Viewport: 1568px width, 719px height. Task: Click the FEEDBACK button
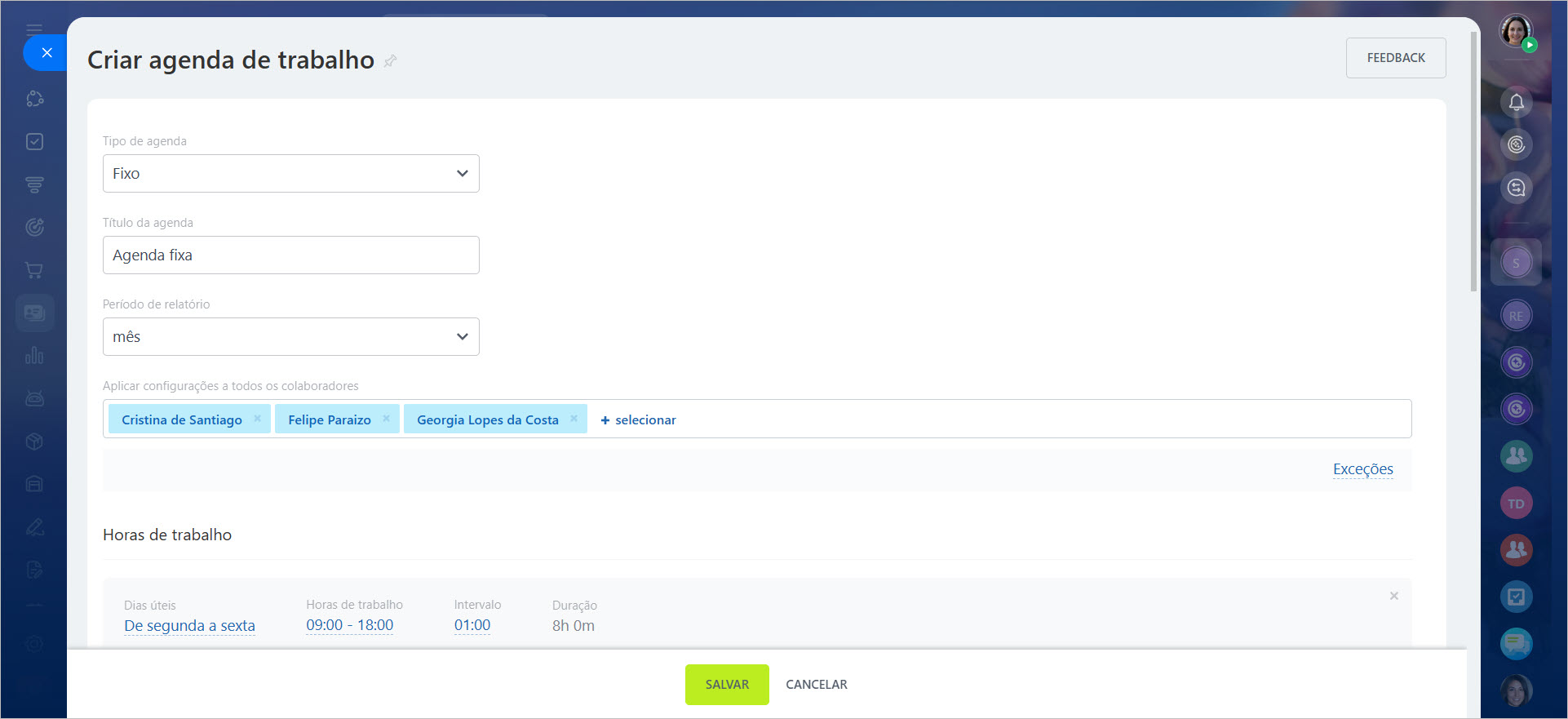pyautogui.click(x=1395, y=58)
